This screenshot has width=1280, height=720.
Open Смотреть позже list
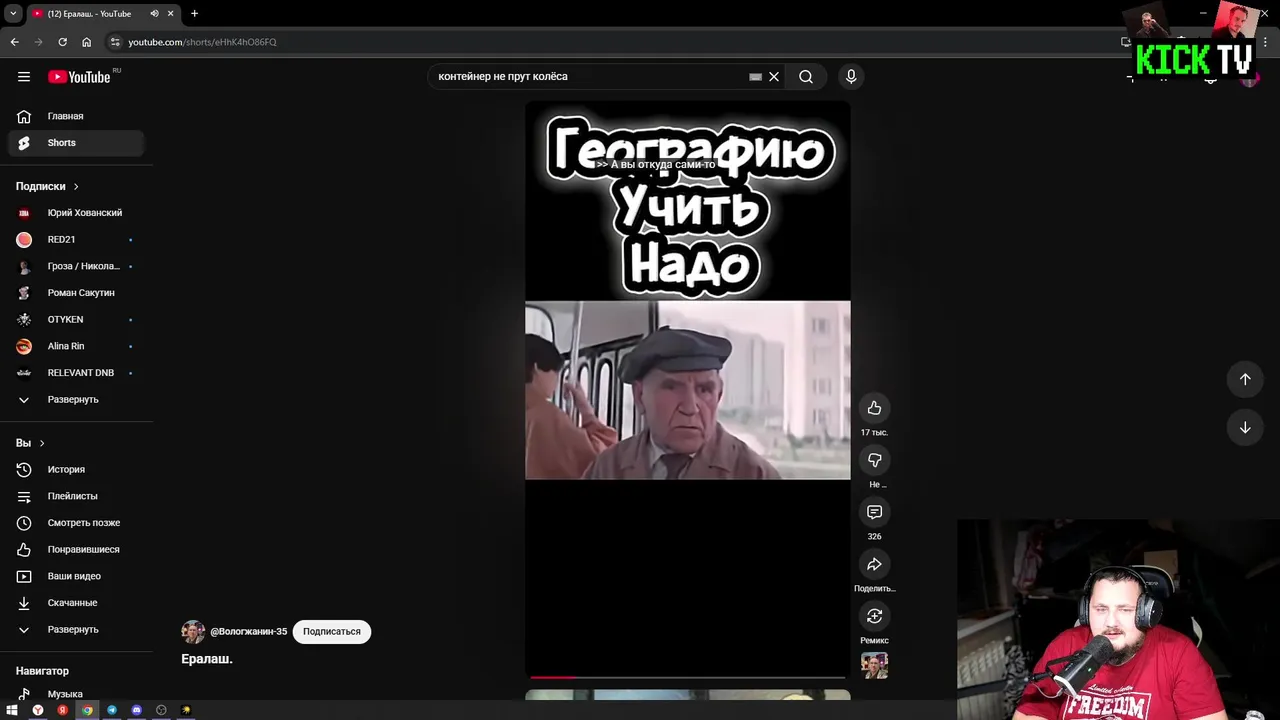click(76, 523)
